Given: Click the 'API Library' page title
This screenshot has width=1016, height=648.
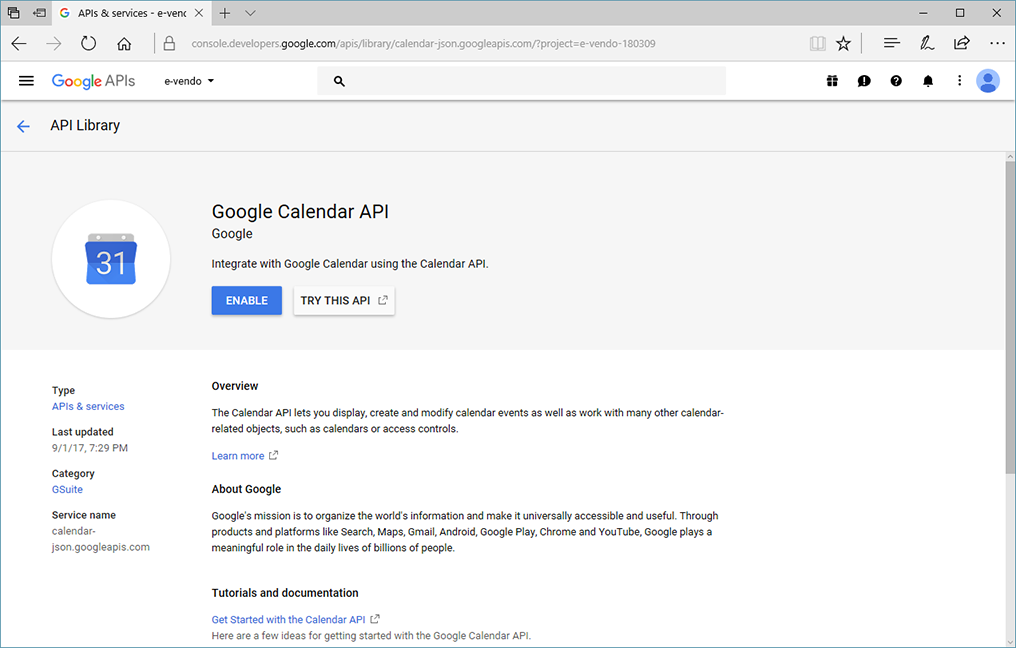Looking at the screenshot, I should (x=85, y=126).
